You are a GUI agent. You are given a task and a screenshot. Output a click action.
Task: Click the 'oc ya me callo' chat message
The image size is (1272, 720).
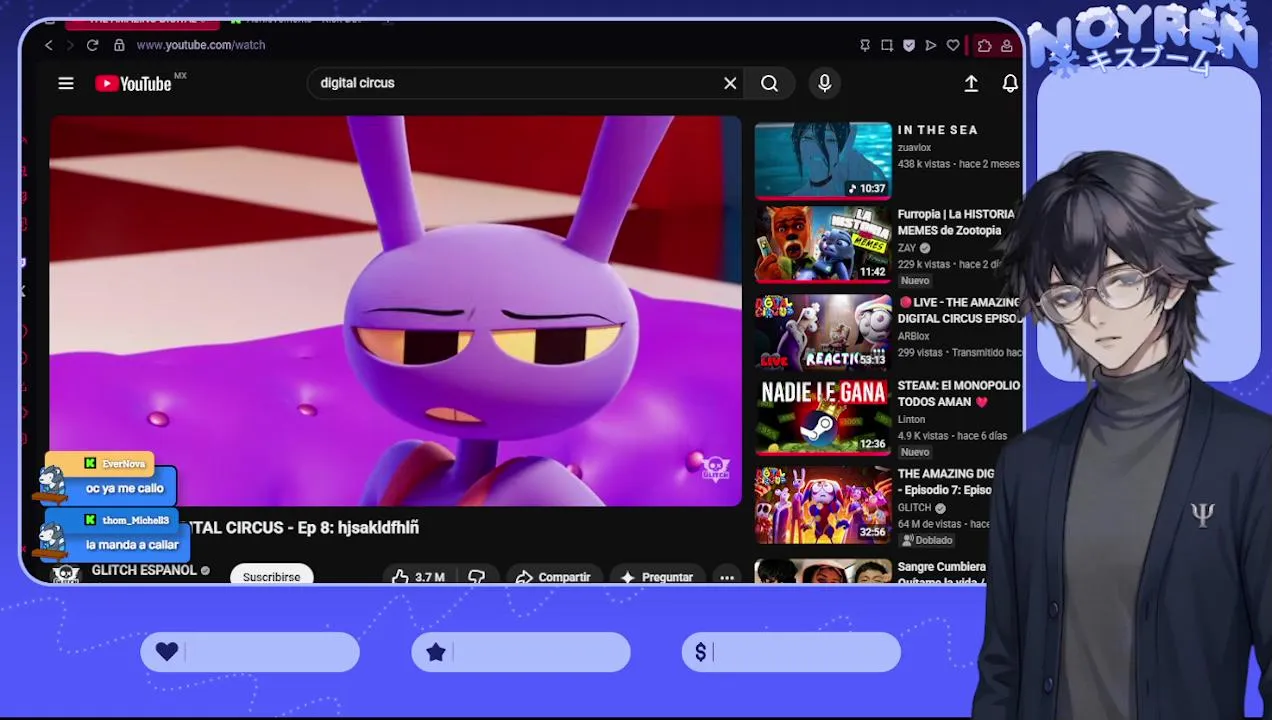tap(124, 488)
